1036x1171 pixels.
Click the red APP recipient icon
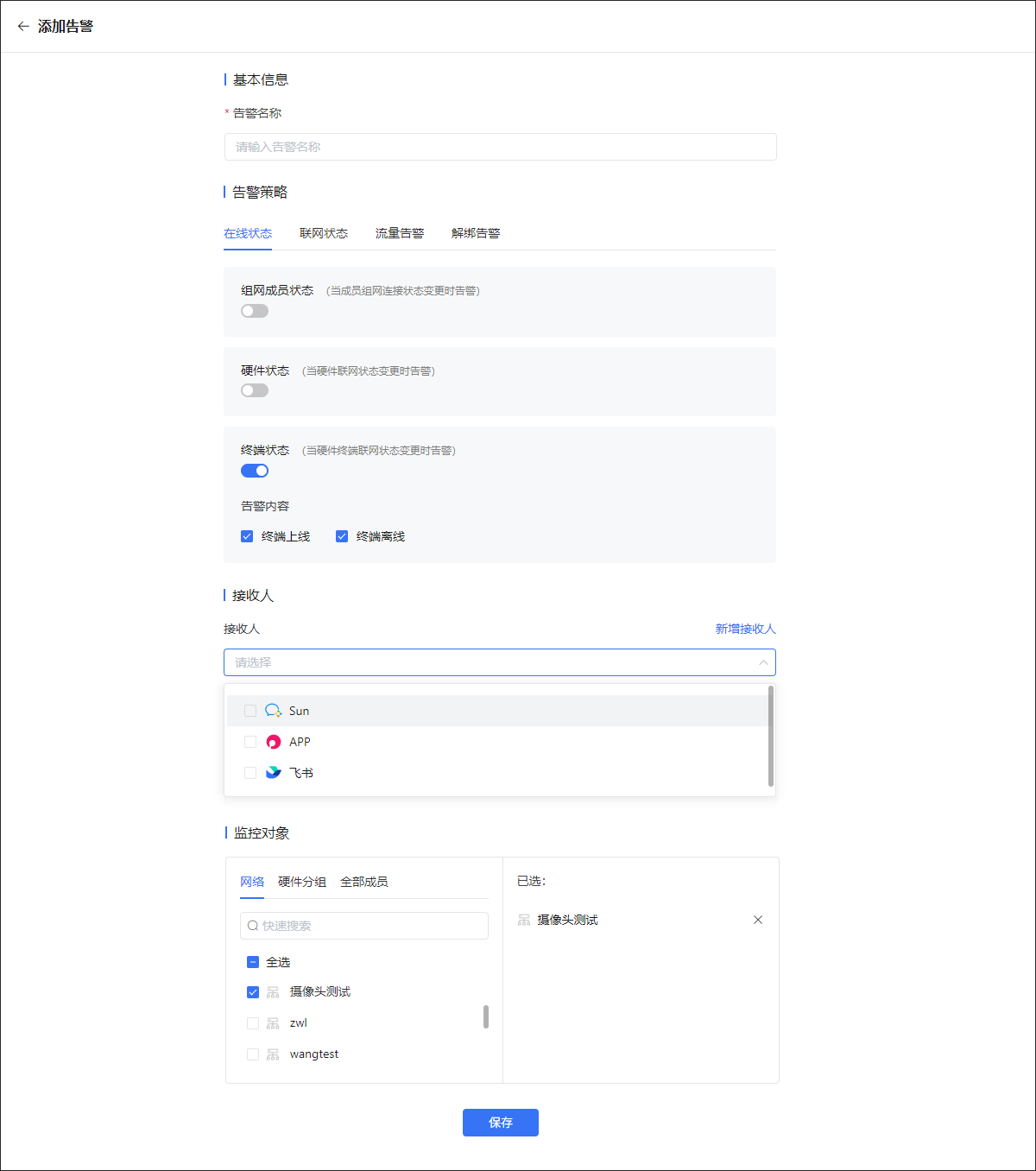coord(273,742)
